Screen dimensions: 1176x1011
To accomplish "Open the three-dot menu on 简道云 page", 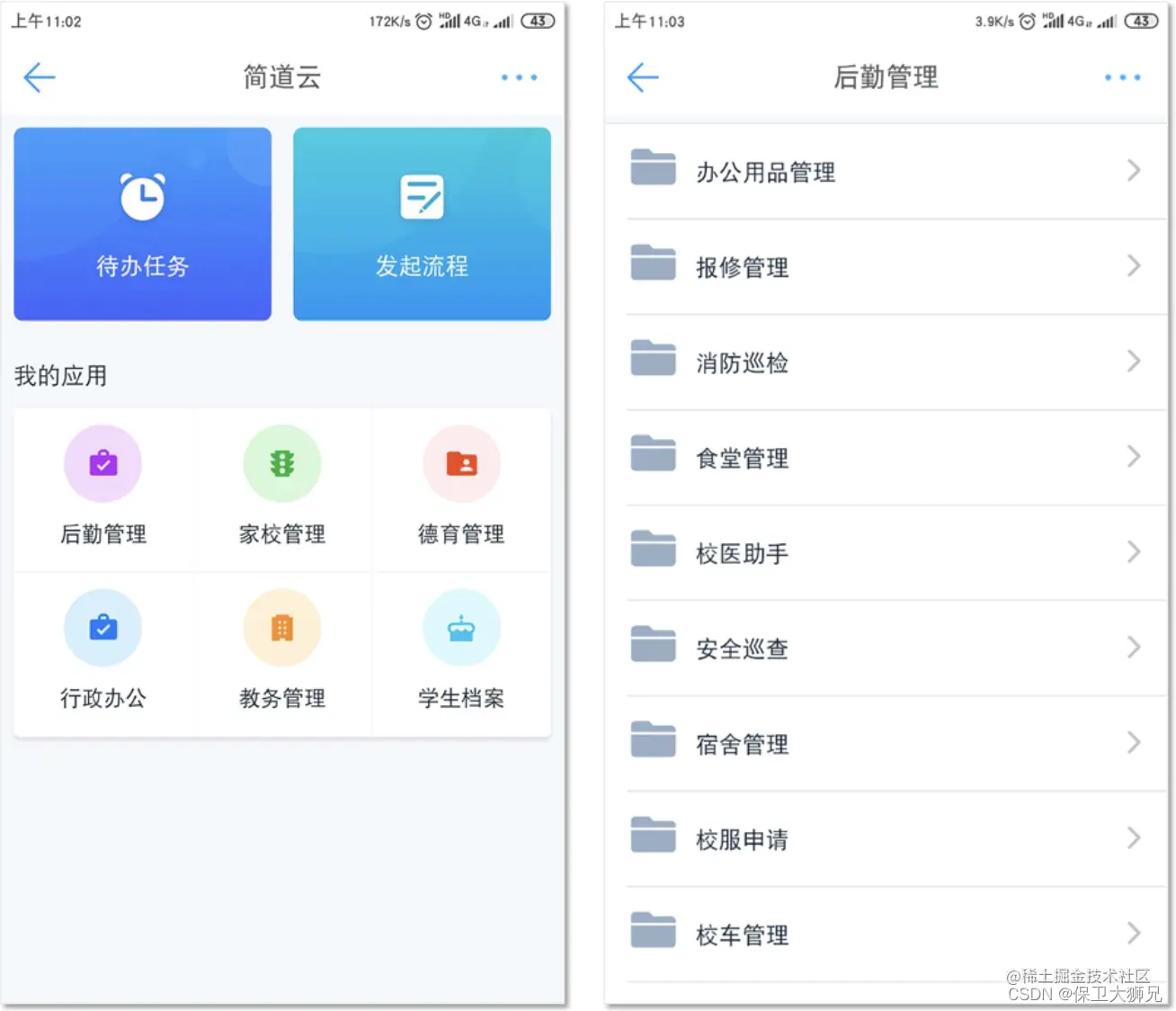I will 519,78.
